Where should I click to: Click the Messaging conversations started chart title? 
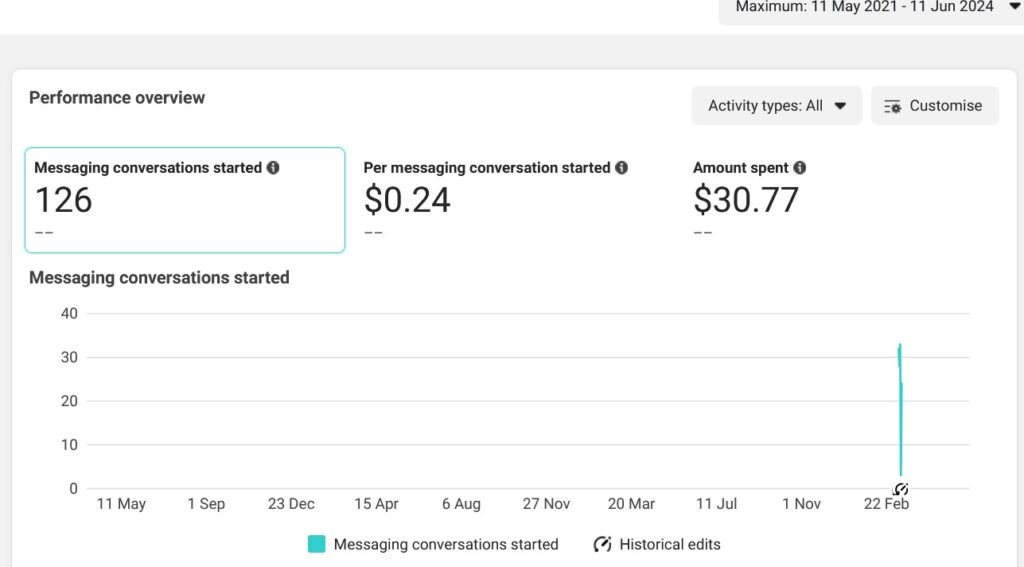[x=159, y=278]
